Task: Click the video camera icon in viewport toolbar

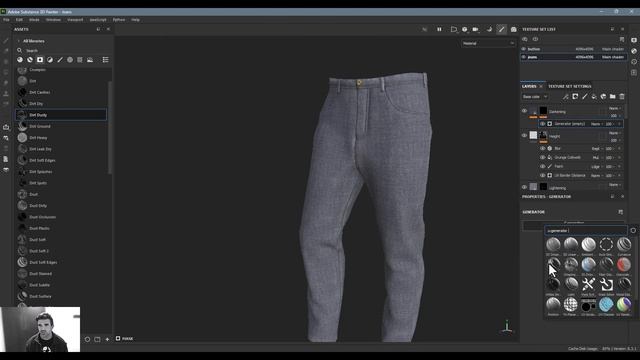Action: click(476, 29)
